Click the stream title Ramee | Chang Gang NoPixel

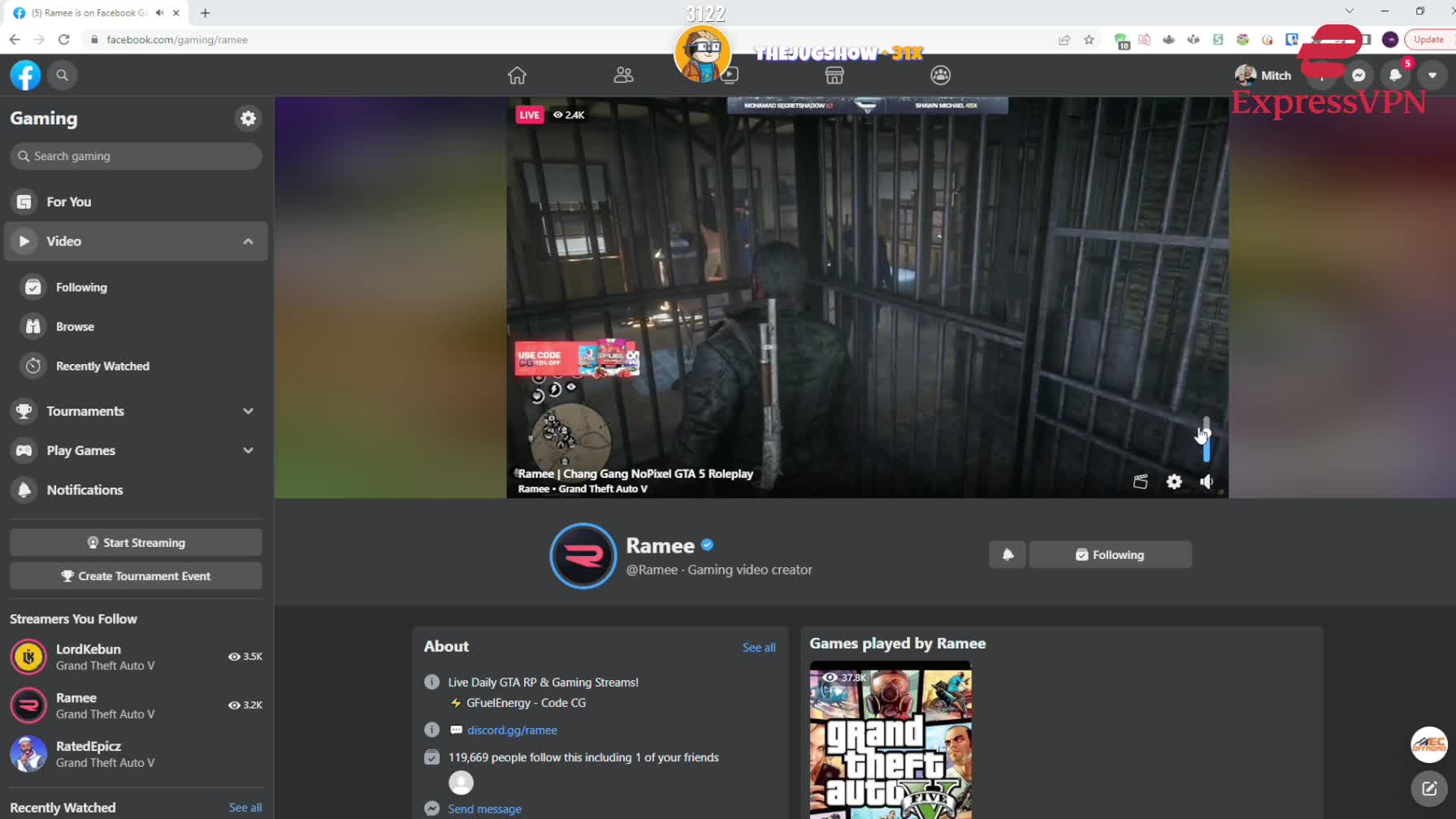pyautogui.click(x=635, y=474)
